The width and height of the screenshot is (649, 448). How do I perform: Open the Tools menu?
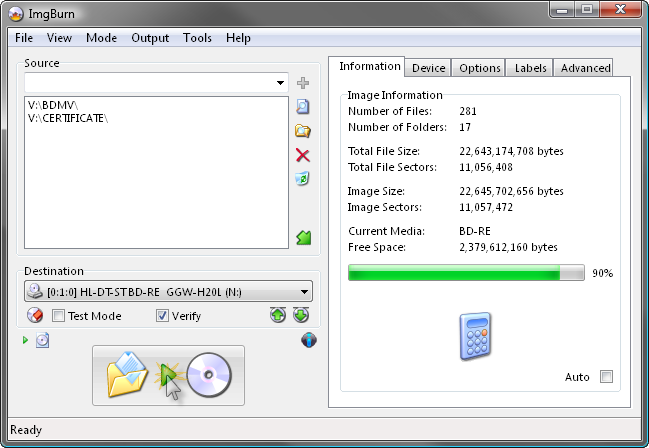pos(197,38)
